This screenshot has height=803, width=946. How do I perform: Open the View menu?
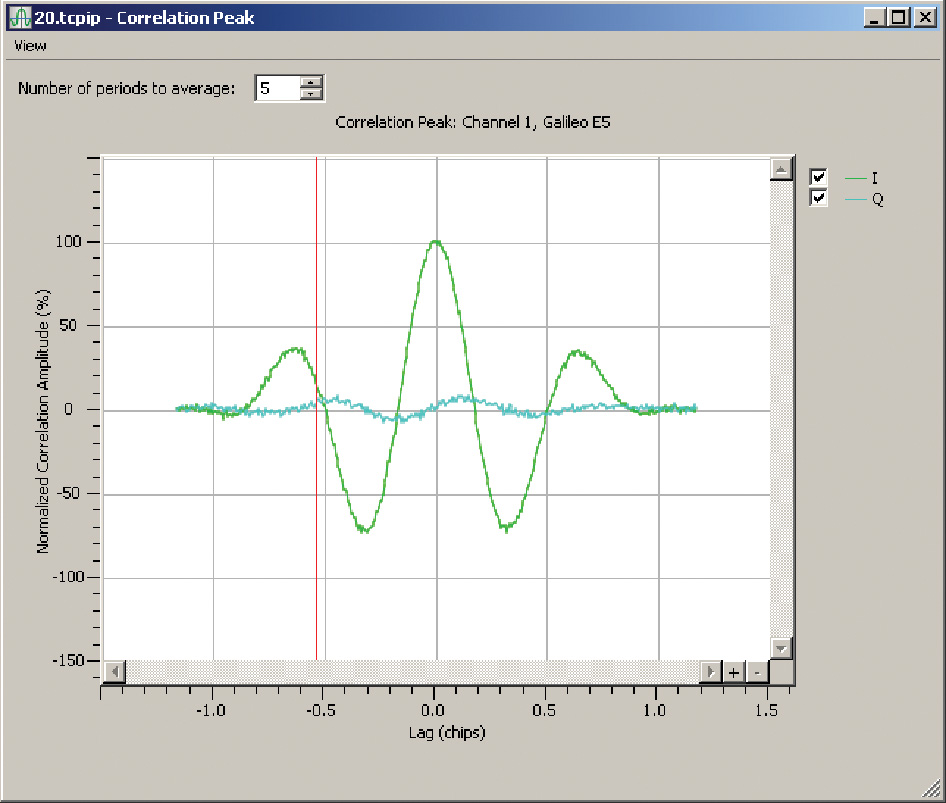coord(29,46)
